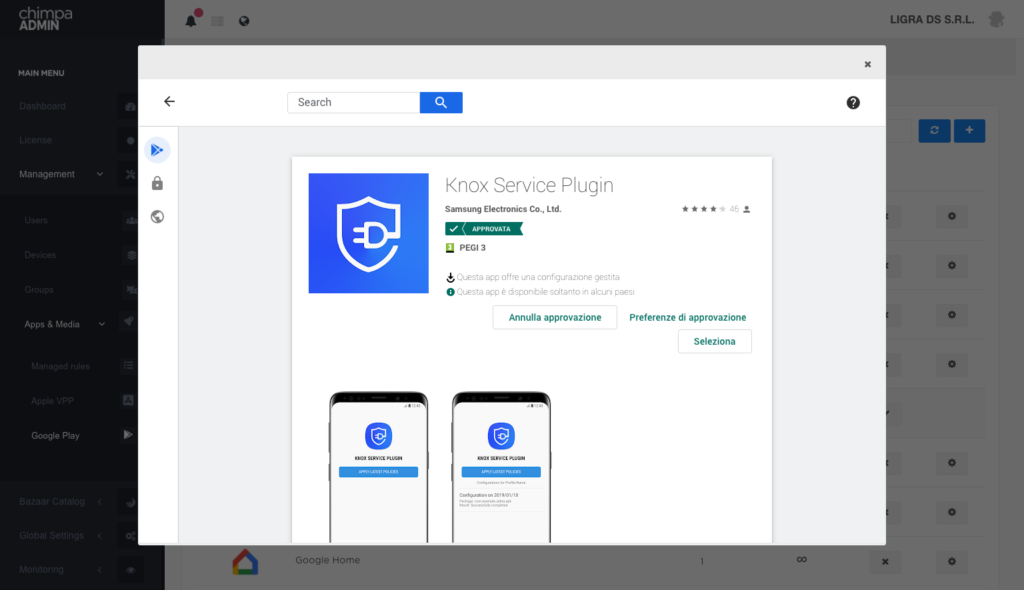The height and width of the screenshot is (590, 1024).
Task: Click the blue magnifier search button
Action: pyautogui.click(x=441, y=103)
